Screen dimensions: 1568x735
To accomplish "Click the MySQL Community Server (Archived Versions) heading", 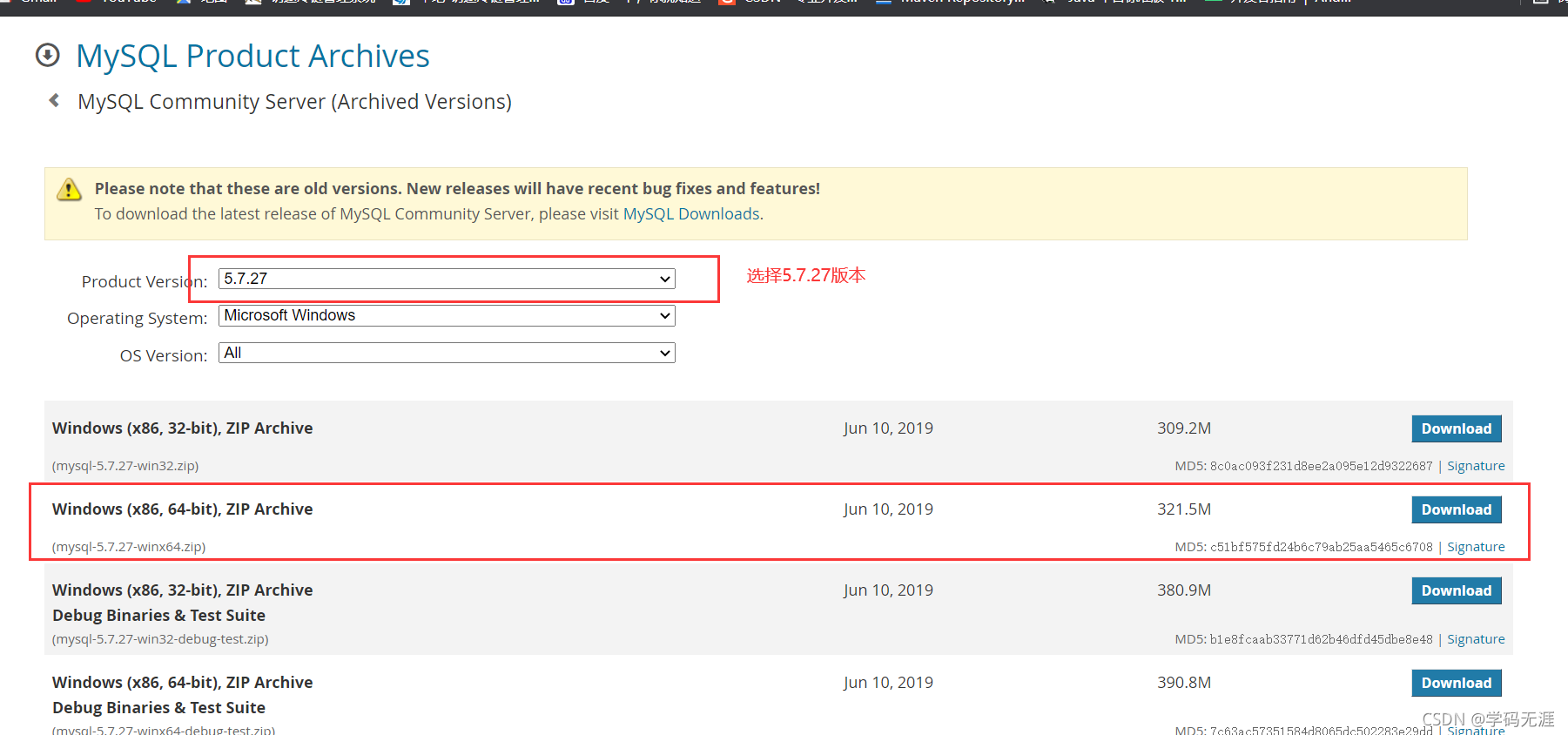I will point(294,102).
